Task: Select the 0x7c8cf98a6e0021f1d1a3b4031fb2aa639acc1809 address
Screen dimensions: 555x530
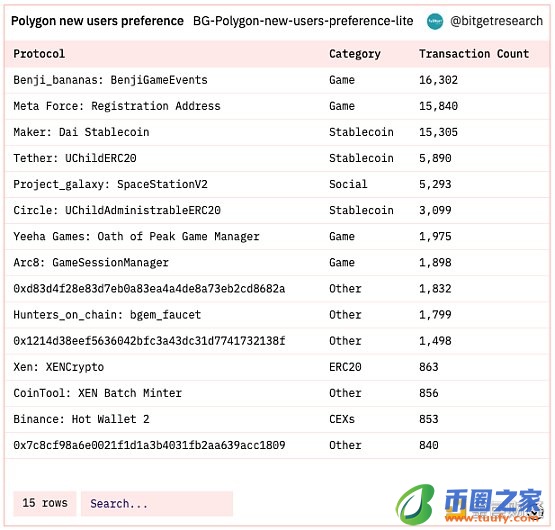Action: coord(149,445)
